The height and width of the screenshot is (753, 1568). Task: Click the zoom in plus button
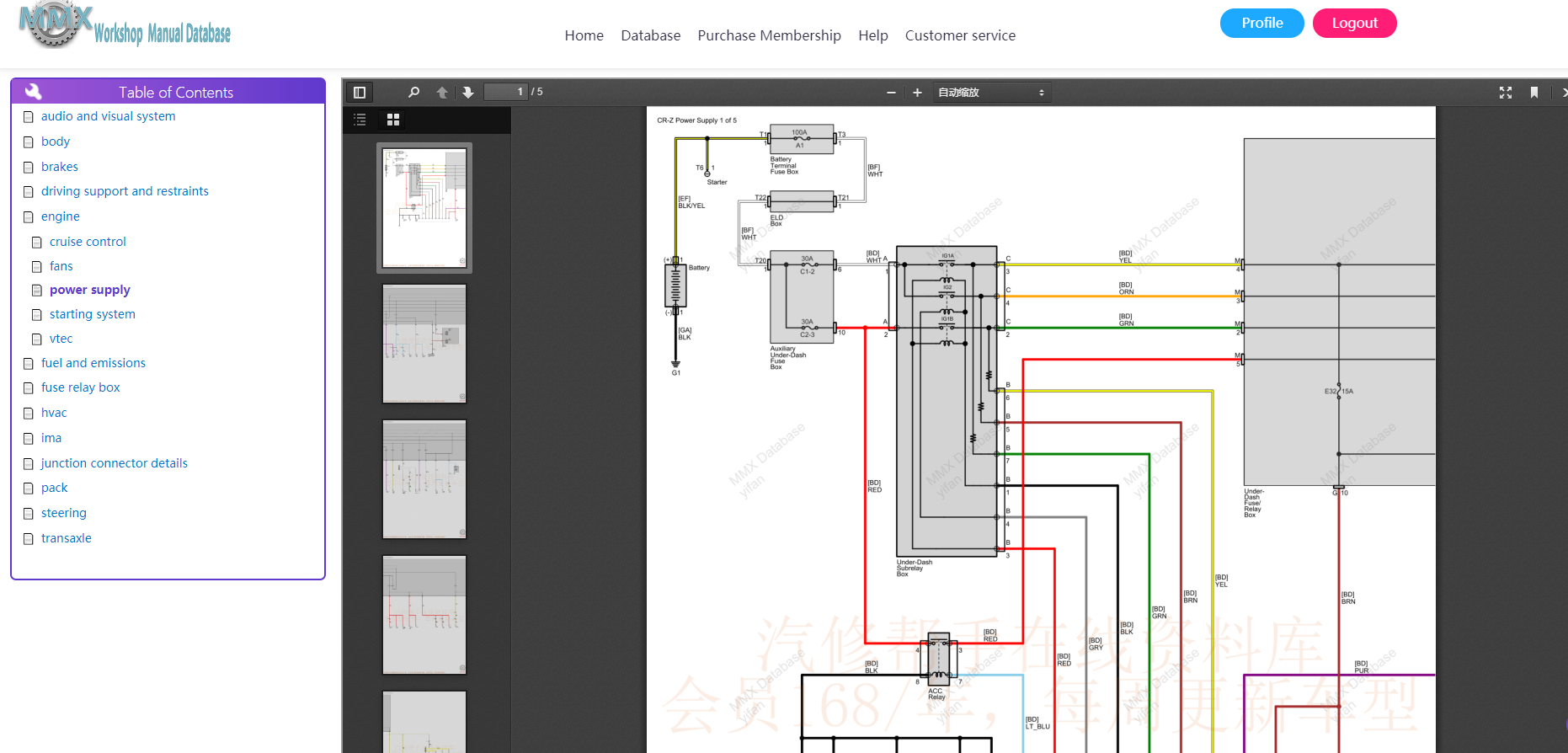pyautogui.click(x=917, y=93)
